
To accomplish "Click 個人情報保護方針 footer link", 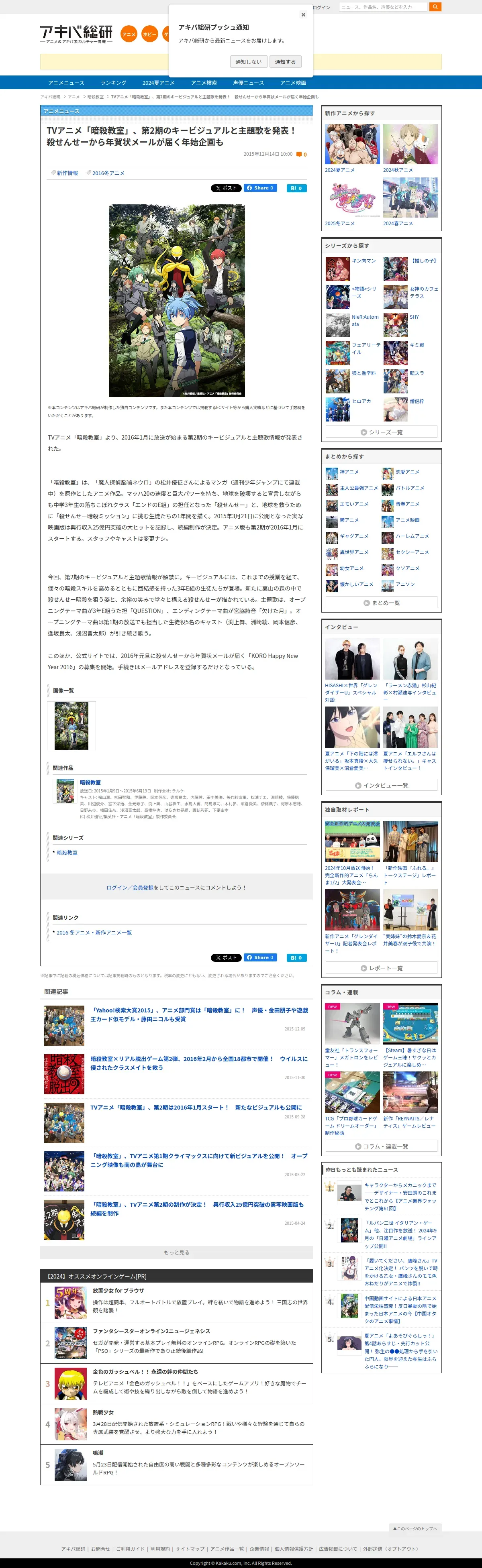I will pos(294,1548).
